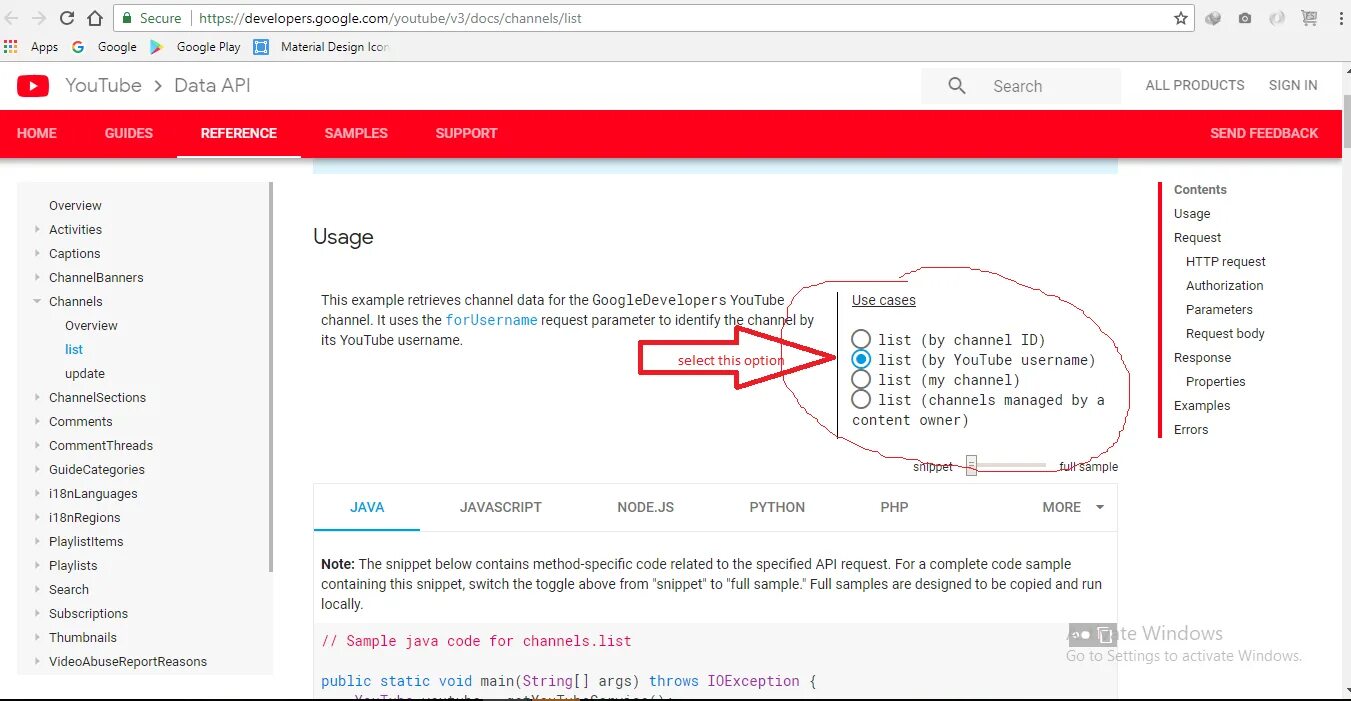Click SIGN IN link
The image size is (1351, 701).
[x=1293, y=86]
